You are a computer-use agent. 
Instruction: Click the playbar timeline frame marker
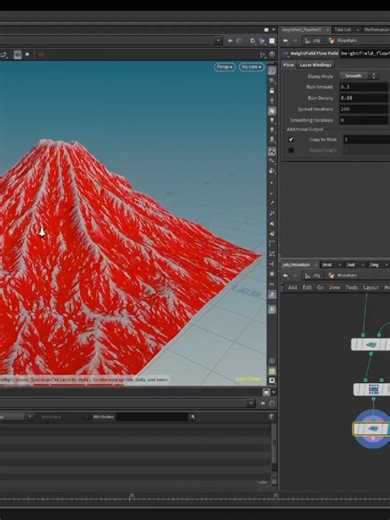pyautogui.click(x=132, y=496)
